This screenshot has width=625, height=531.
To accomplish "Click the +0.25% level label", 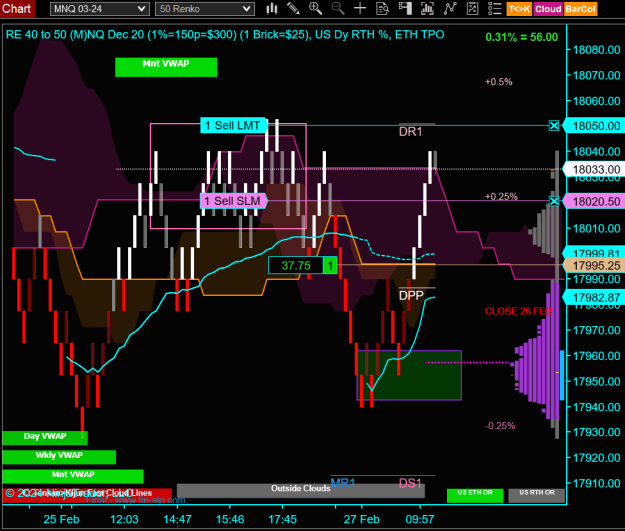I will (501, 196).
